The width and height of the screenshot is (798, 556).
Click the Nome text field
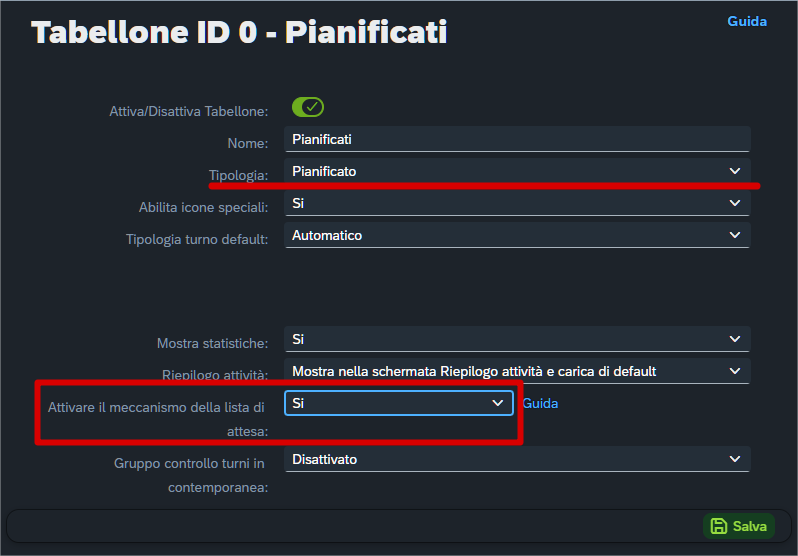point(516,139)
